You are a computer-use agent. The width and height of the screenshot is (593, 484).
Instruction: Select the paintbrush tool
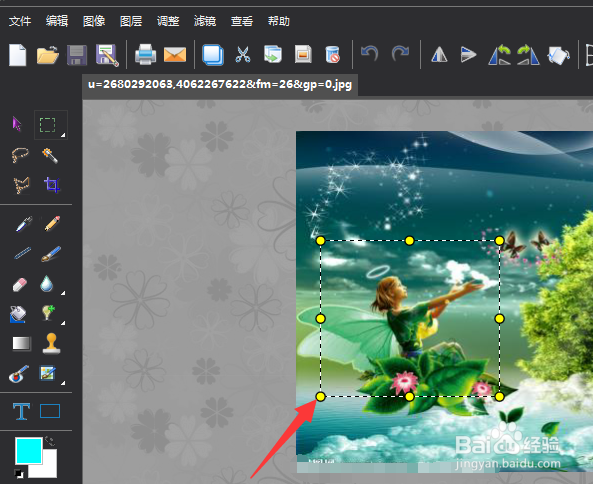click(x=51, y=254)
